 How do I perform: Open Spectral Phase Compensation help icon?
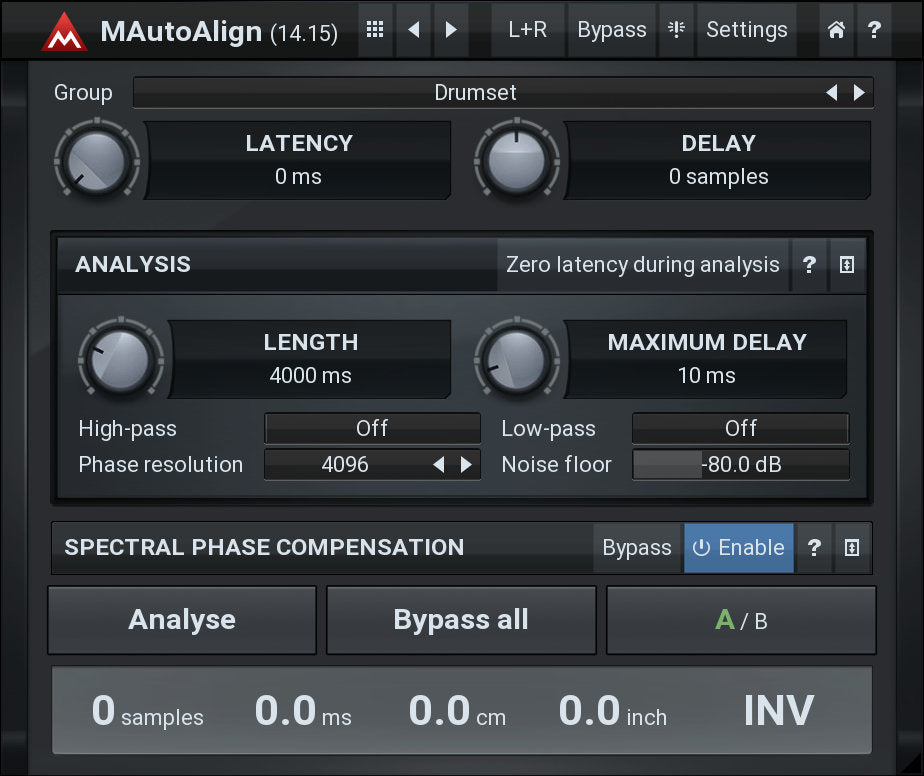(x=814, y=548)
